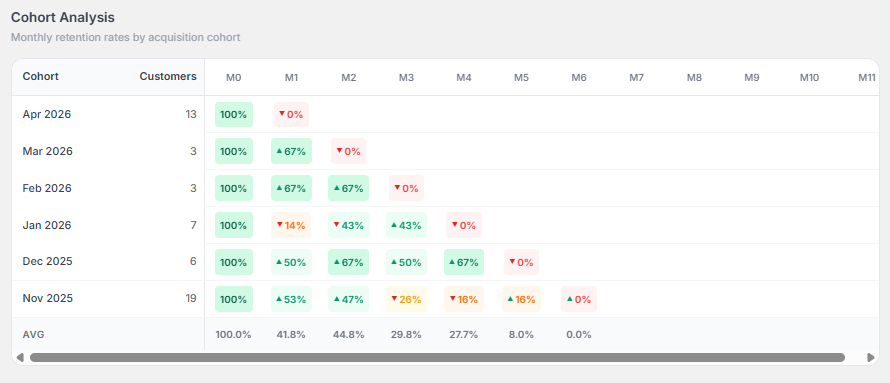Click the horizontal scrollbar right arrow

click(871, 357)
